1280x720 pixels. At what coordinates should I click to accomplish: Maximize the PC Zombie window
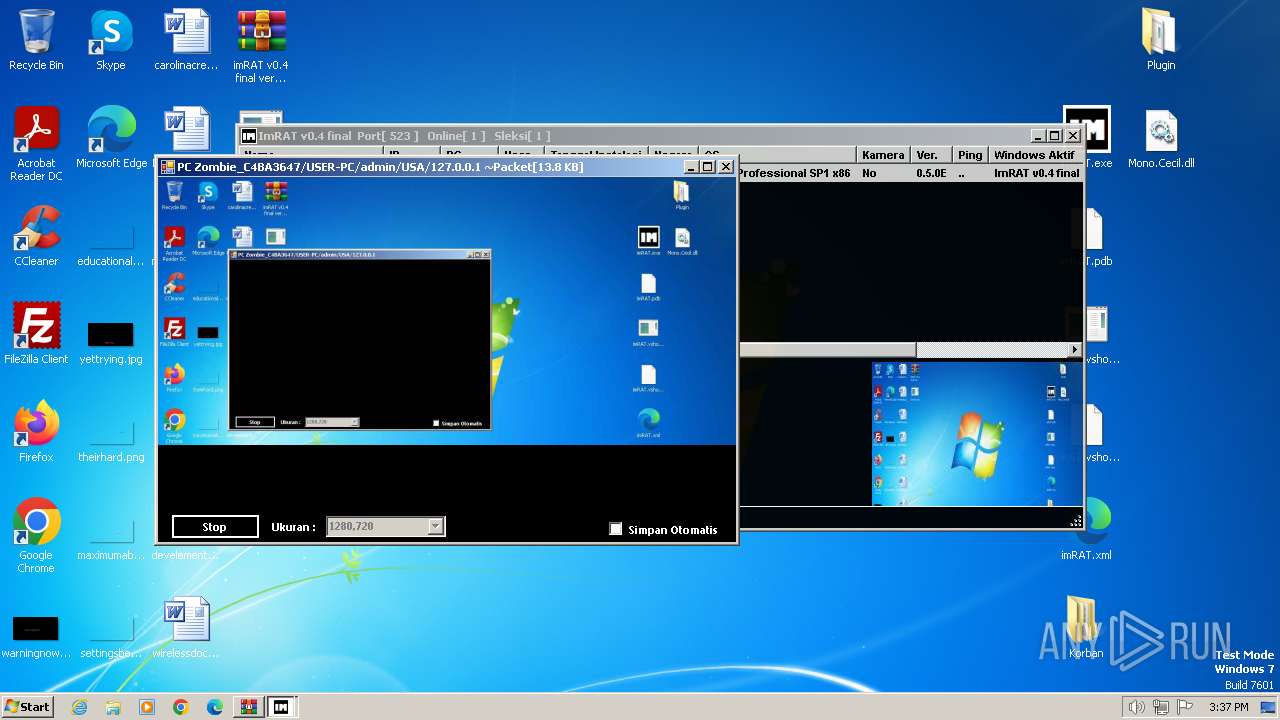[708, 167]
